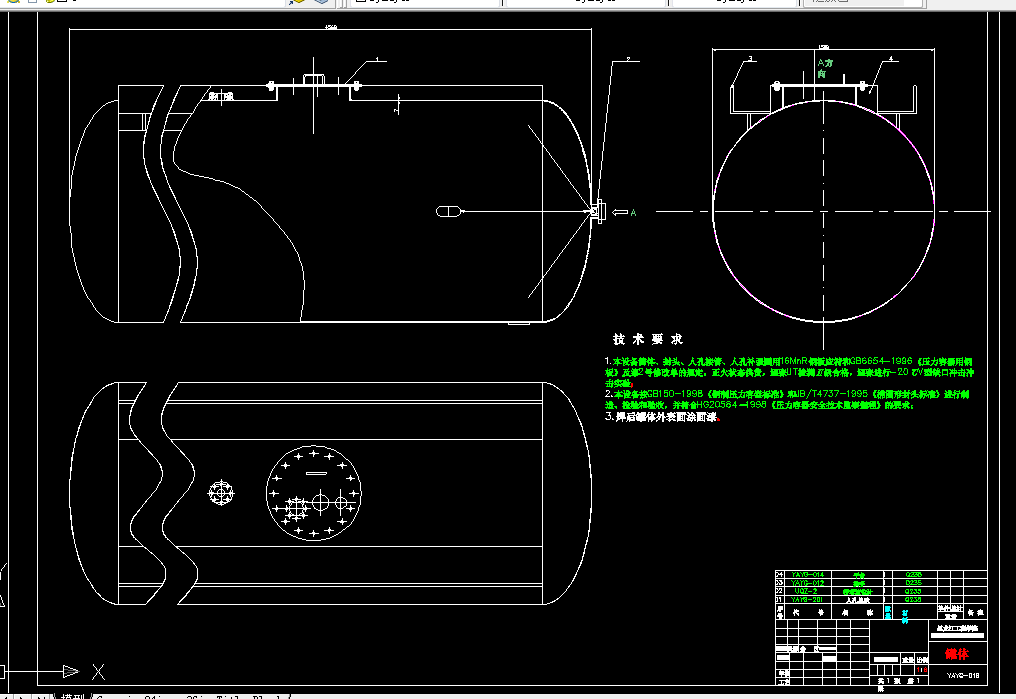Pick the float ball inside tank side view
This screenshot has height=699, width=1016.
(x=448, y=211)
